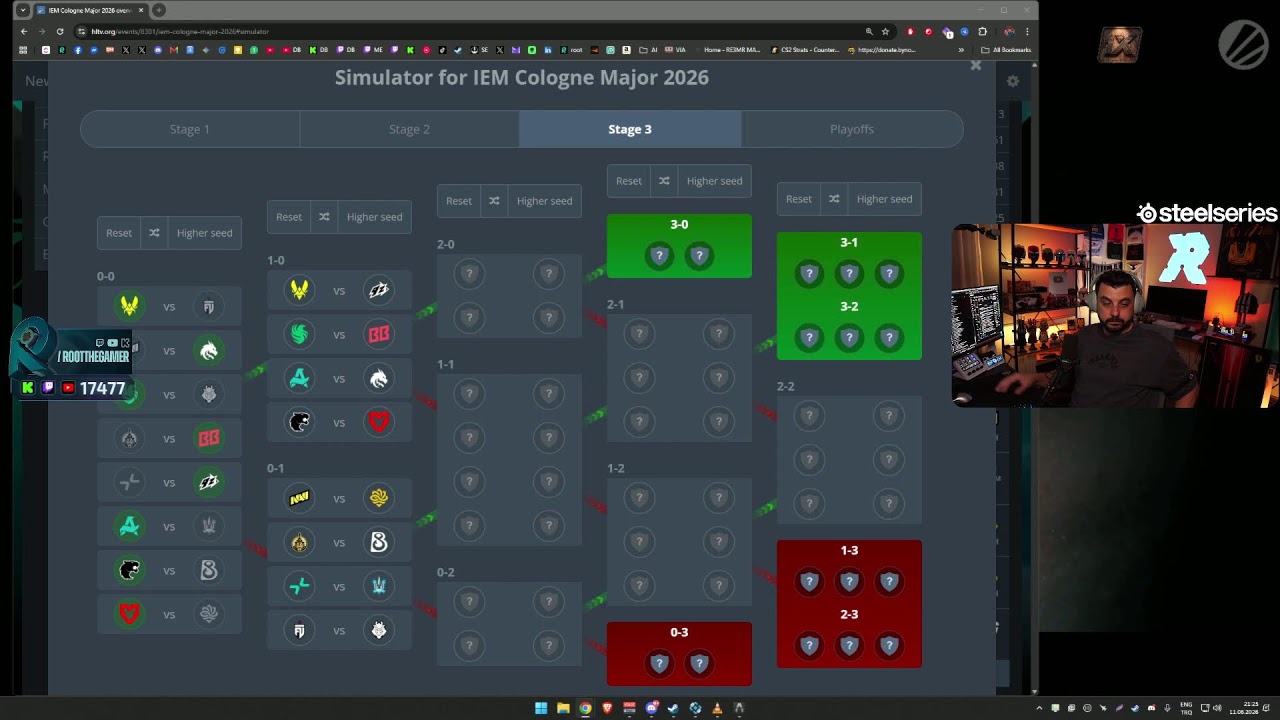Image resolution: width=1280 pixels, height=720 pixels.
Task: Pick Spirit's dragon logo in the 0-0 round
Action: [x=209, y=350]
